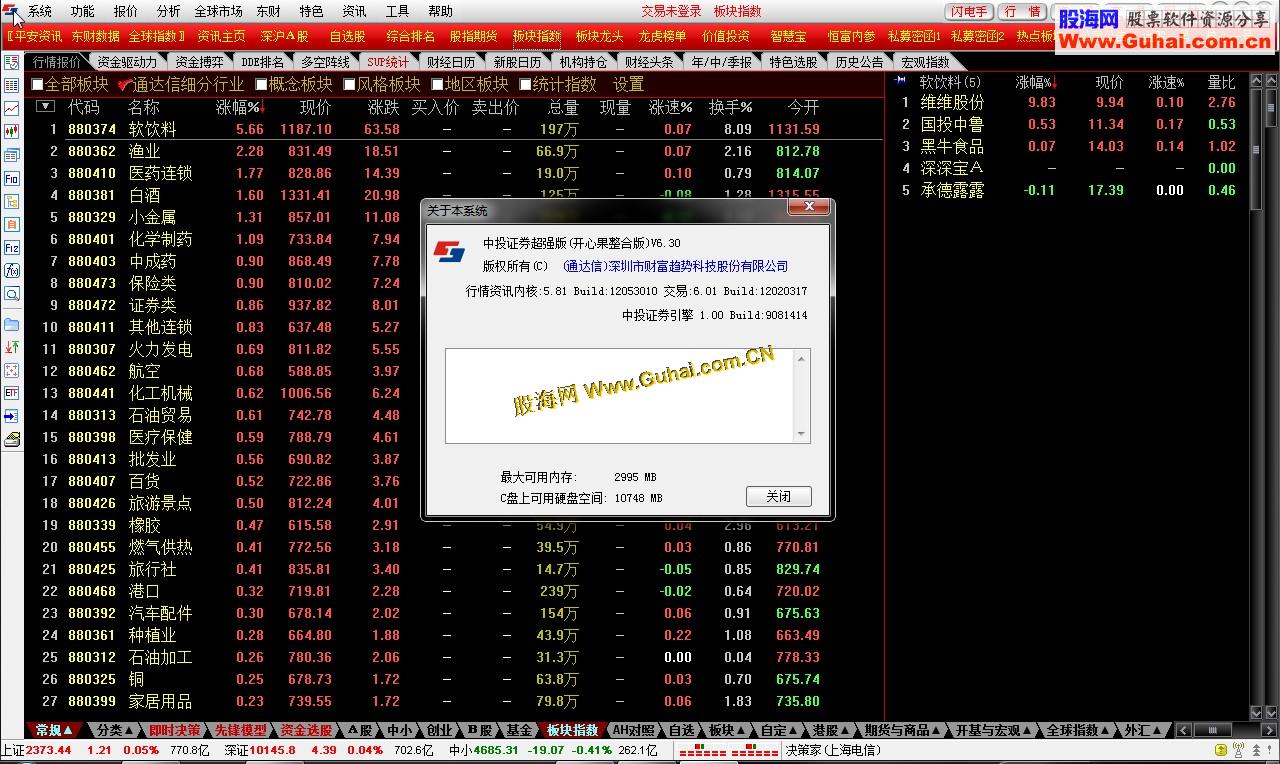Open the f(x) formula manager icon
The height and width of the screenshot is (764, 1280).
(12, 270)
